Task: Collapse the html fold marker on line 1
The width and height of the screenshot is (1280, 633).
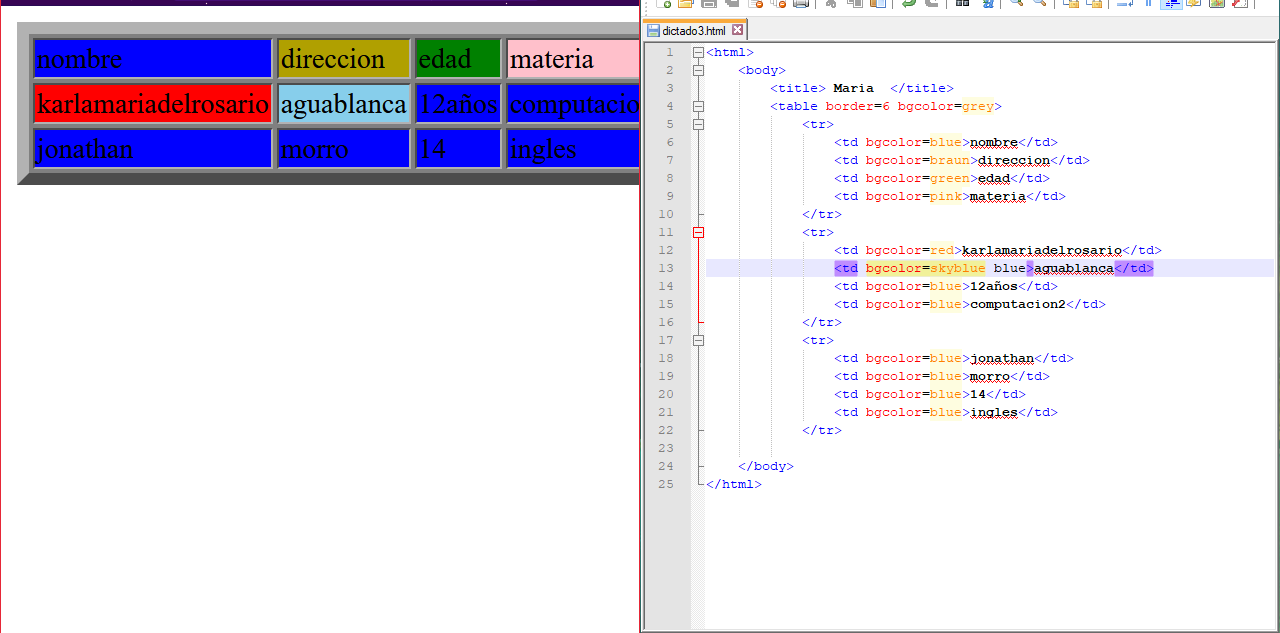Action: click(698, 52)
